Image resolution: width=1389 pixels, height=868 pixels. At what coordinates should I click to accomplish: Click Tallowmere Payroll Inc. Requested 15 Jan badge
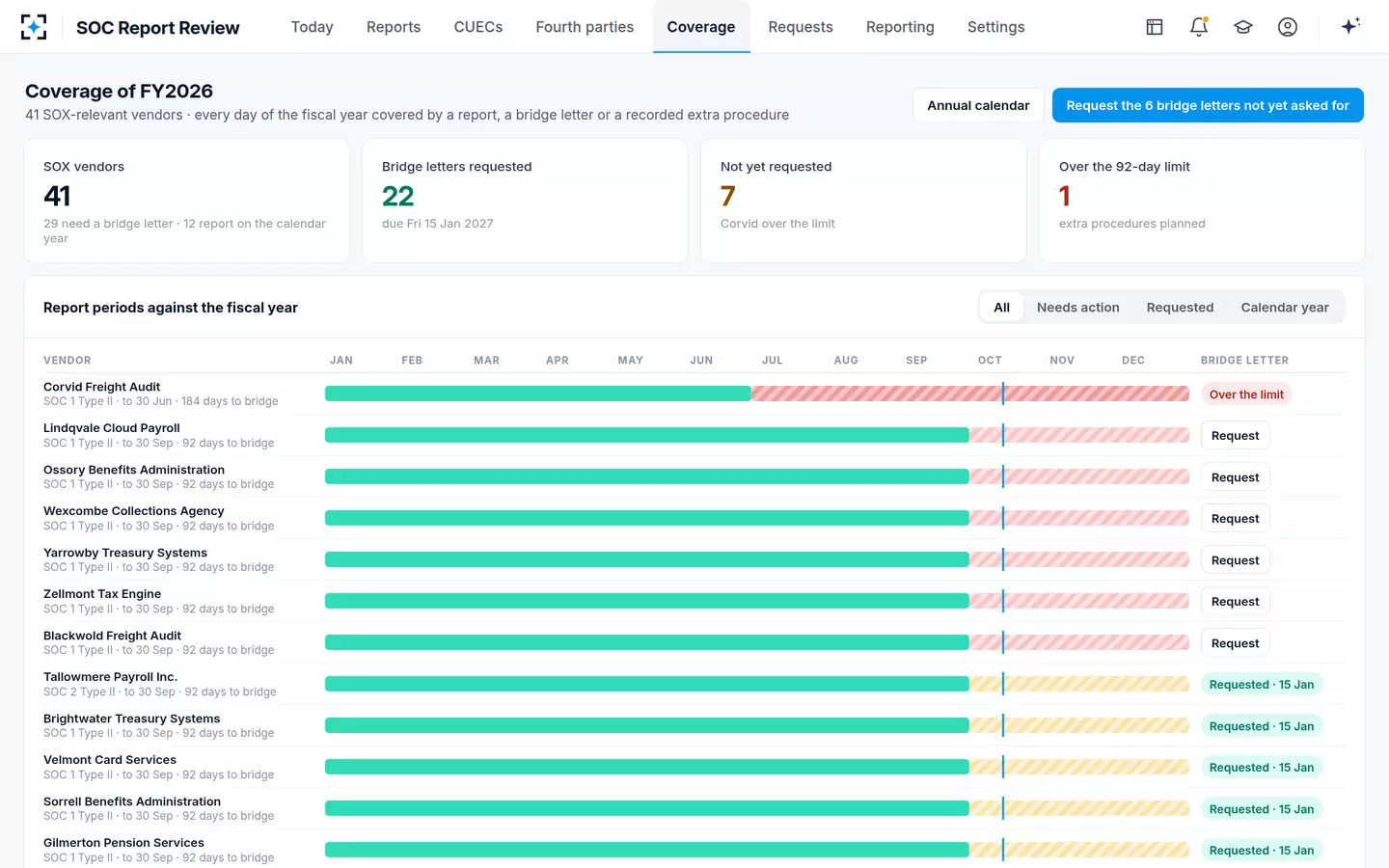[1262, 685]
